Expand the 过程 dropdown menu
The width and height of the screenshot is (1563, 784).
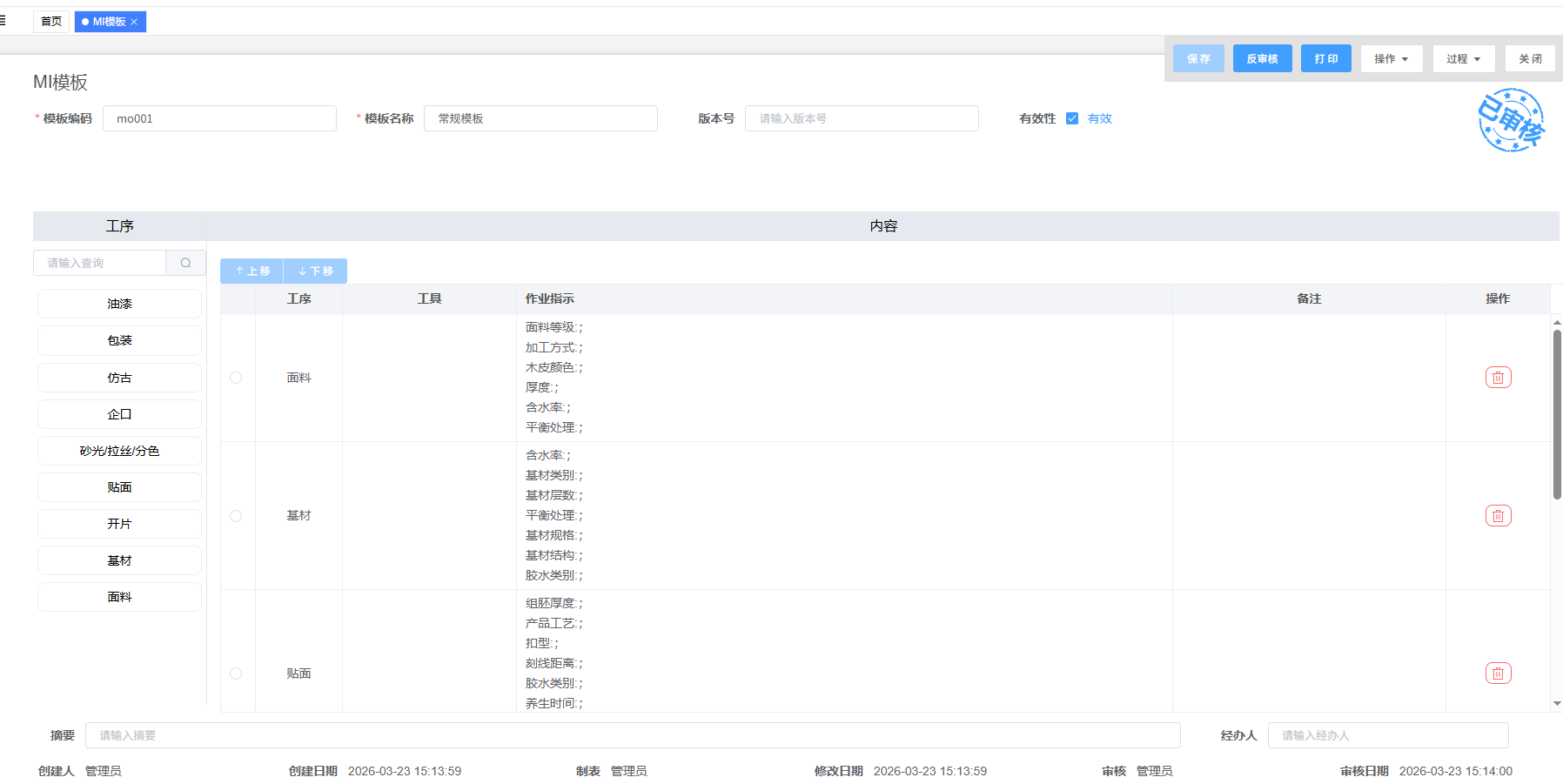click(1463, 59)
